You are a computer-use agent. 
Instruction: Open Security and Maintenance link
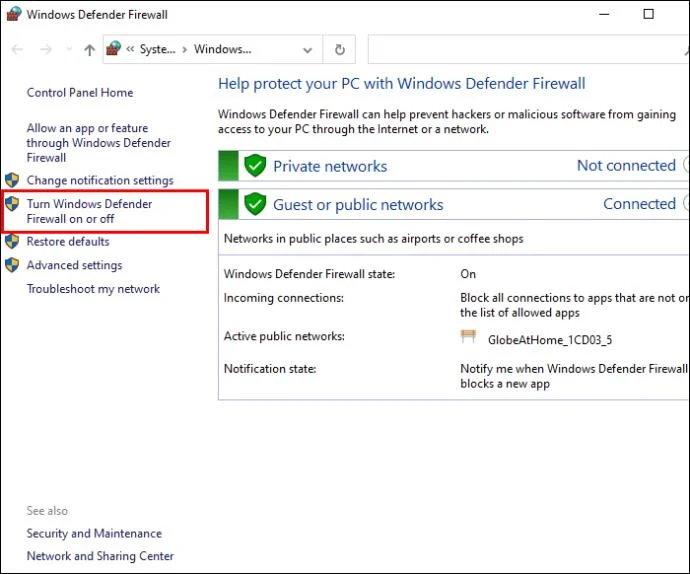[94, 534]
